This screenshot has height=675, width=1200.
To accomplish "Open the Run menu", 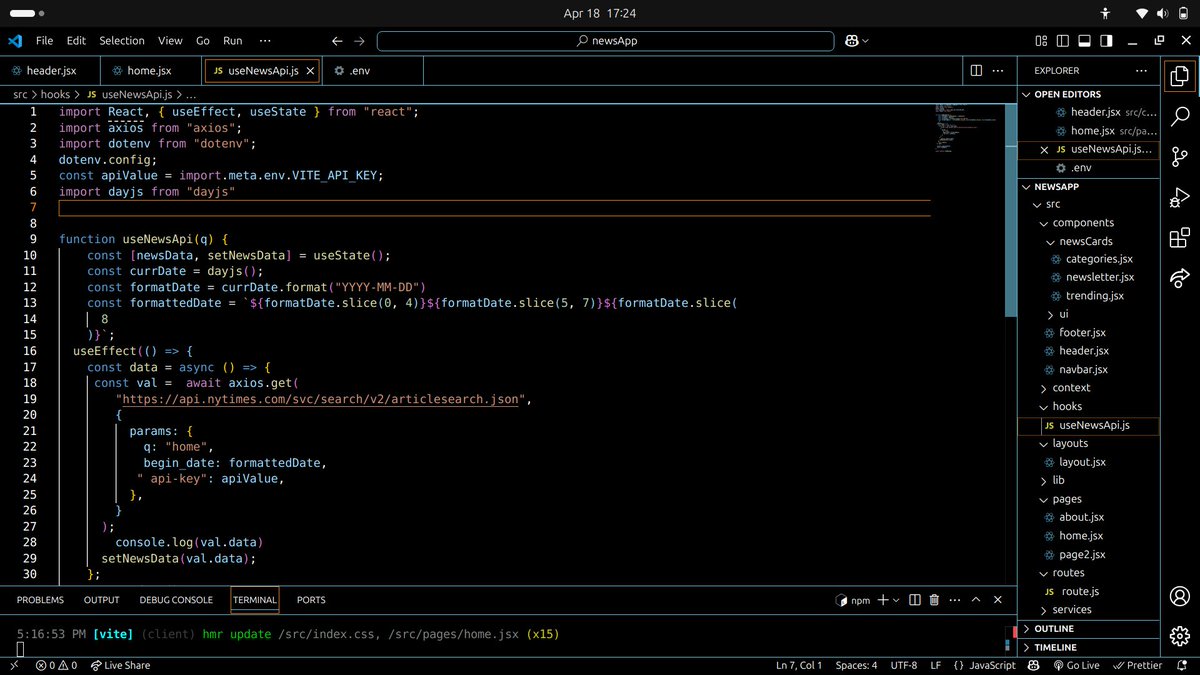I will coord(232,41).
